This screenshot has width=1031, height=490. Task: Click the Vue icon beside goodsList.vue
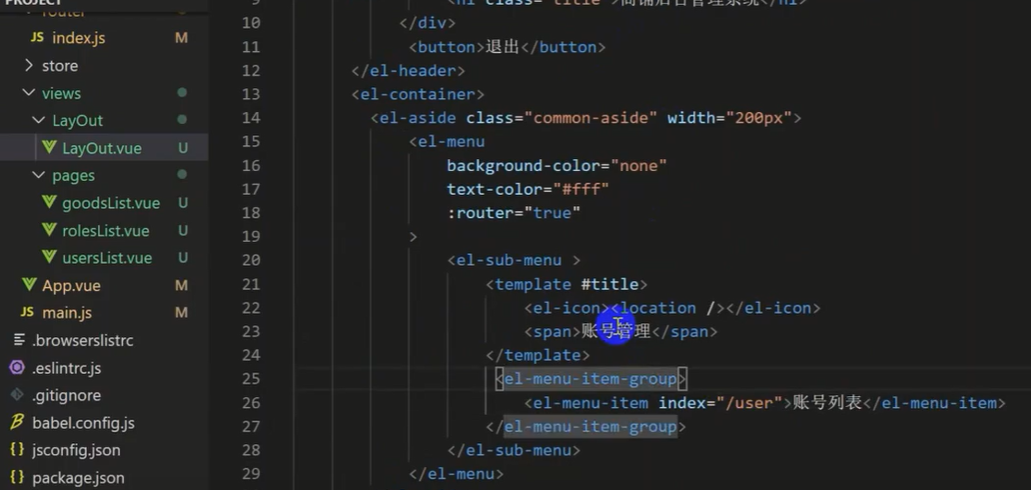[49, 203]
